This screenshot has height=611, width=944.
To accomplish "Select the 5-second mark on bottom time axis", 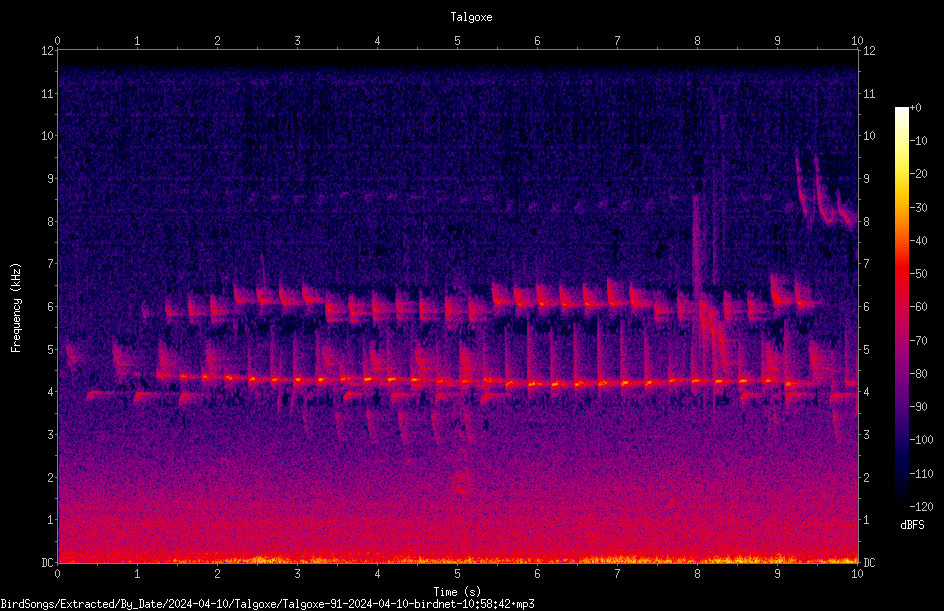I will [458, 574].
